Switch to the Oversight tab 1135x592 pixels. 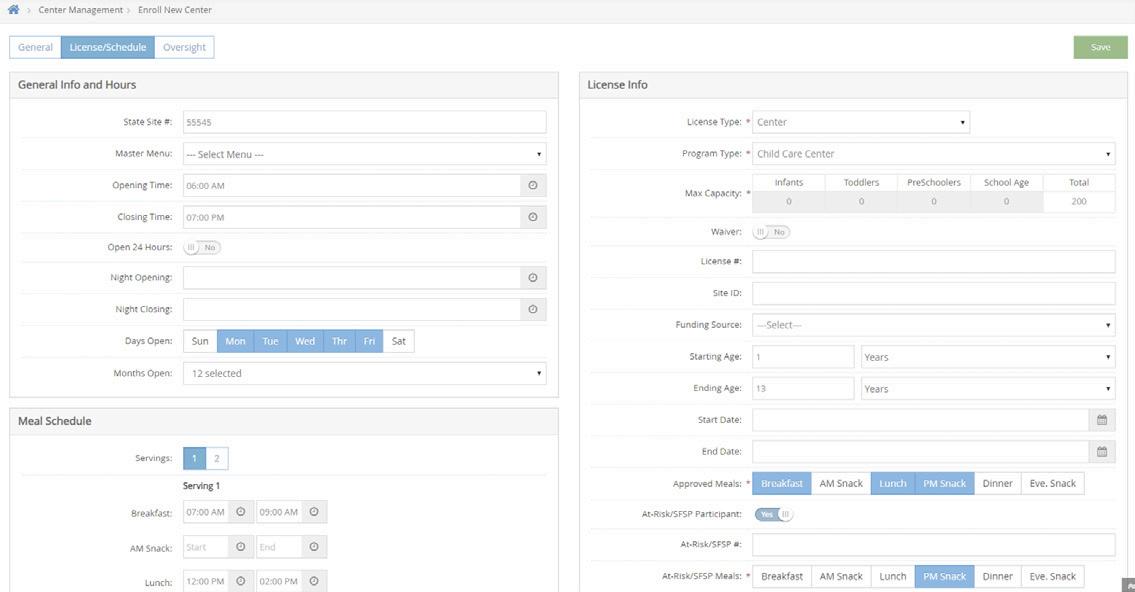coord(184,47)
